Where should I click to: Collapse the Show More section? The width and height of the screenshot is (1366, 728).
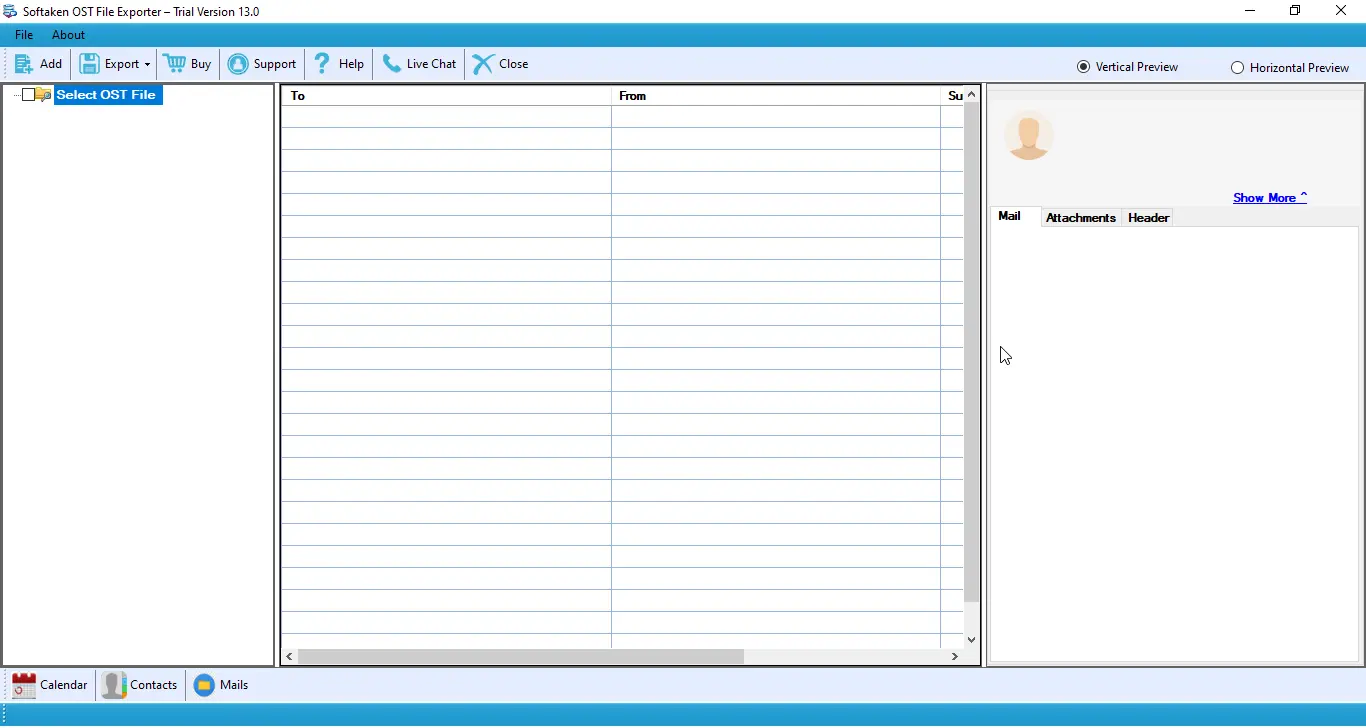pos(1303,196)
